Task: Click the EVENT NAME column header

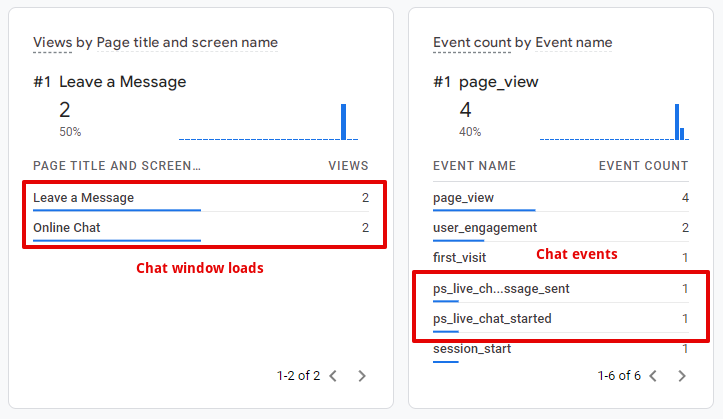Action: pyautogui.click(x=474, y=166)
